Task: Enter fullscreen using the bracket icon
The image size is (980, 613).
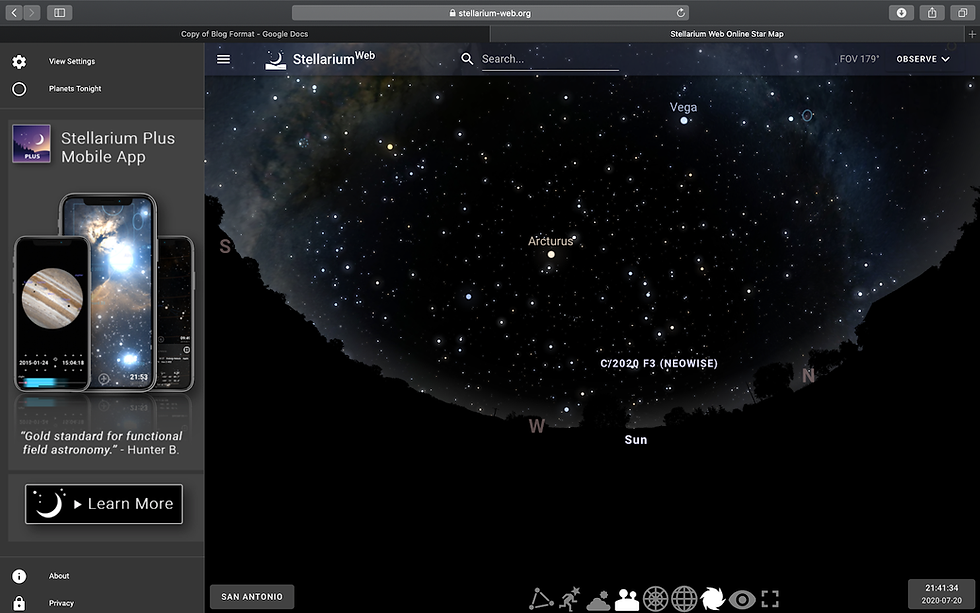Action: click(770, 599)
